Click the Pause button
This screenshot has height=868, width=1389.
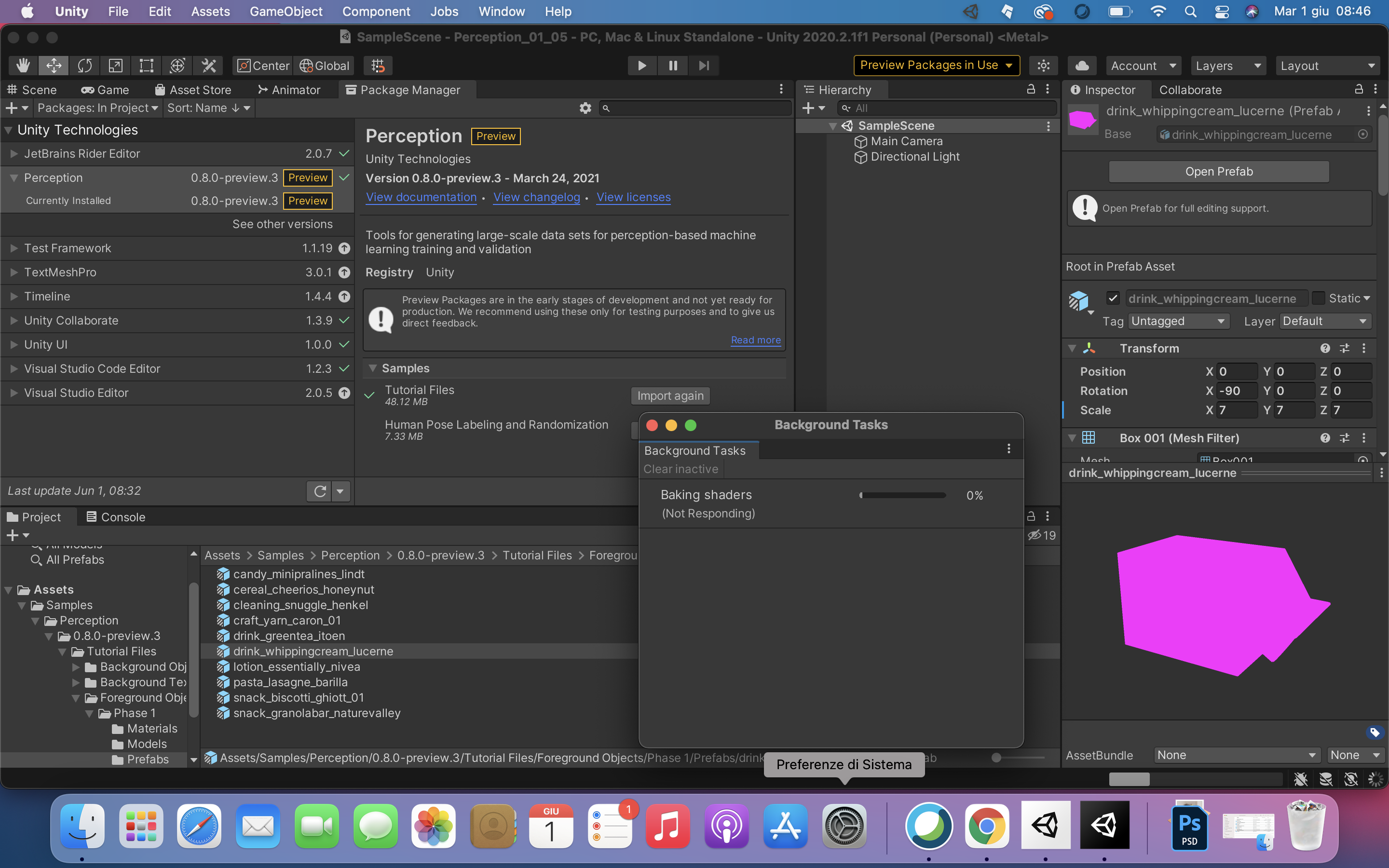[673, 65]
